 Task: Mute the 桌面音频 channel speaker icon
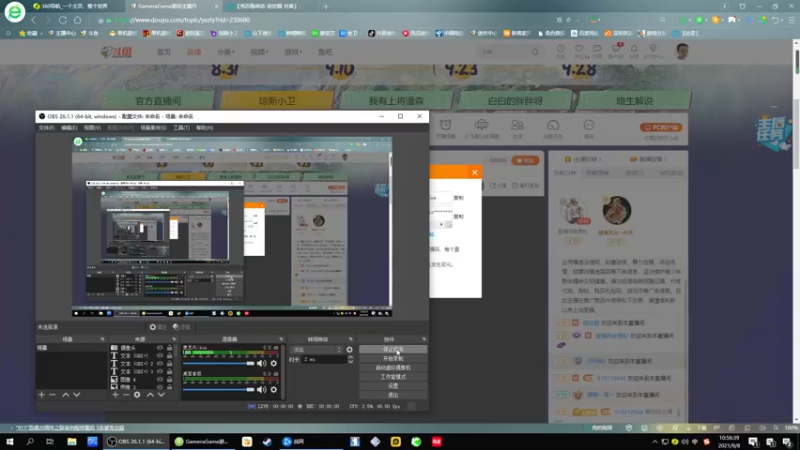(262, 390)
